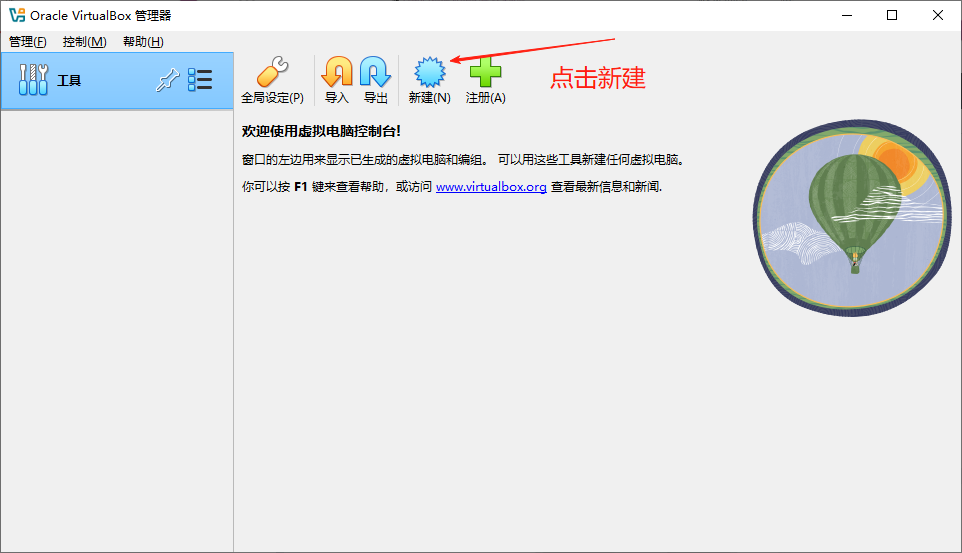Open Global Settings (全局设定) wrench icon

pos(272,72)
